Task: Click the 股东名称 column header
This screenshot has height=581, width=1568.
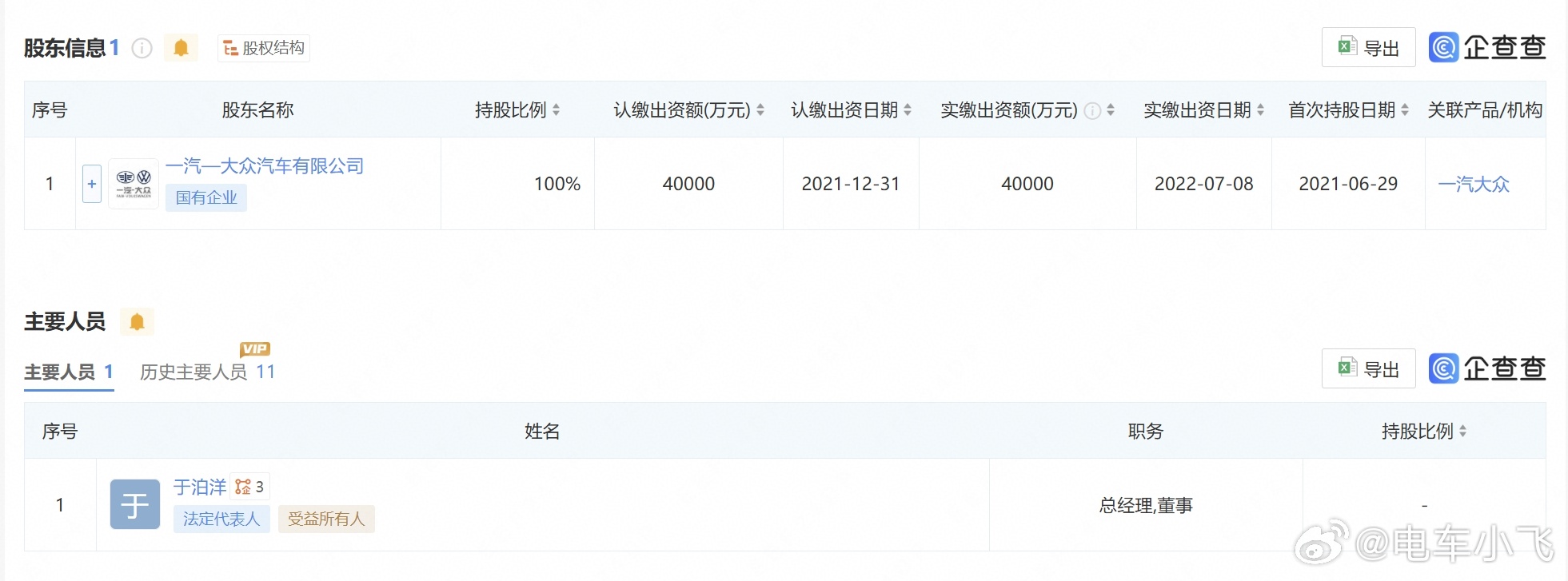Action: tap(257, 110)
